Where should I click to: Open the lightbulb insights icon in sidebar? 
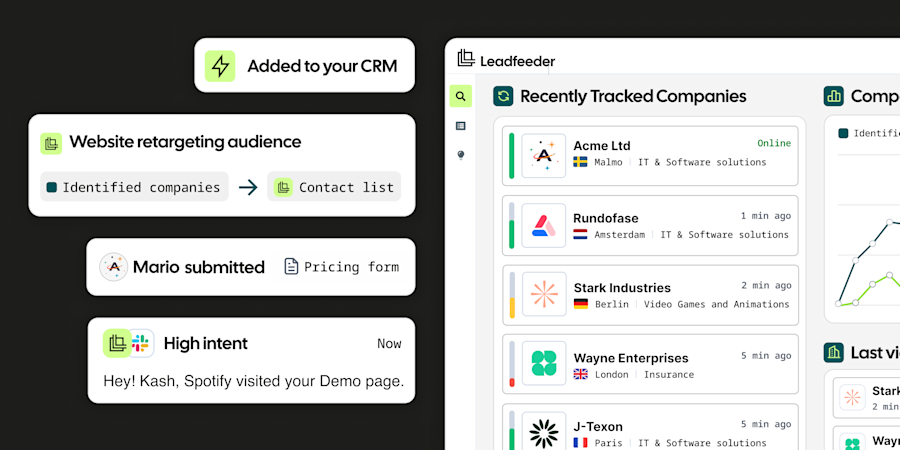coord(460,155)
